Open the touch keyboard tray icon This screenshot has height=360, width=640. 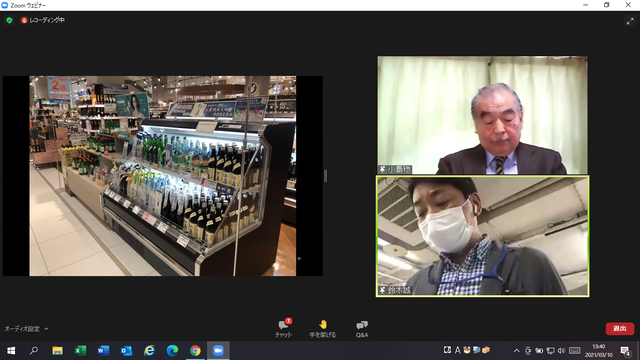click(x=574, y=351)
